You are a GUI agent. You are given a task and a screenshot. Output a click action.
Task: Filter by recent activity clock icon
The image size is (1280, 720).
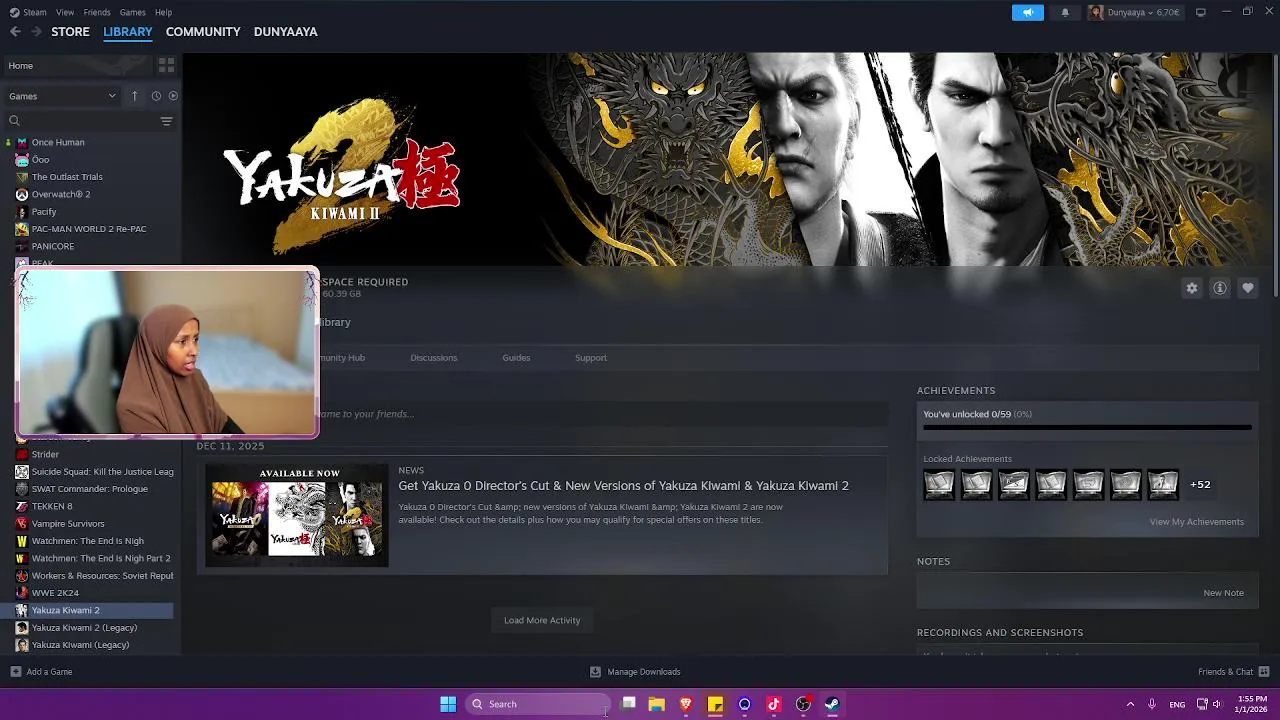point(156,96)
